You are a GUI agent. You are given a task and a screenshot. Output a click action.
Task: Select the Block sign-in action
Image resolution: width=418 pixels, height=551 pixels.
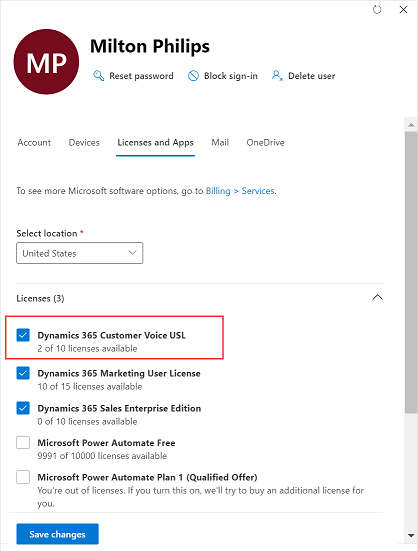click(x=231, y=76)
